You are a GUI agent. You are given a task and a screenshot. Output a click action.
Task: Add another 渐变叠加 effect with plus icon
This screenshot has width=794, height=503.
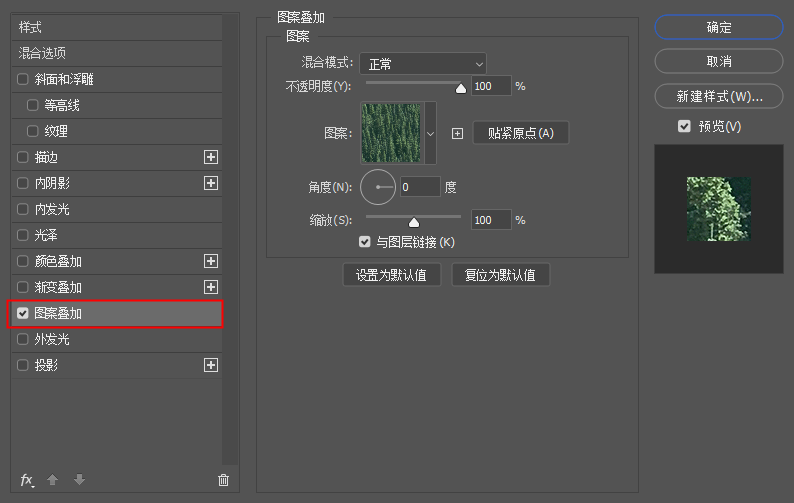pos(211,287)
